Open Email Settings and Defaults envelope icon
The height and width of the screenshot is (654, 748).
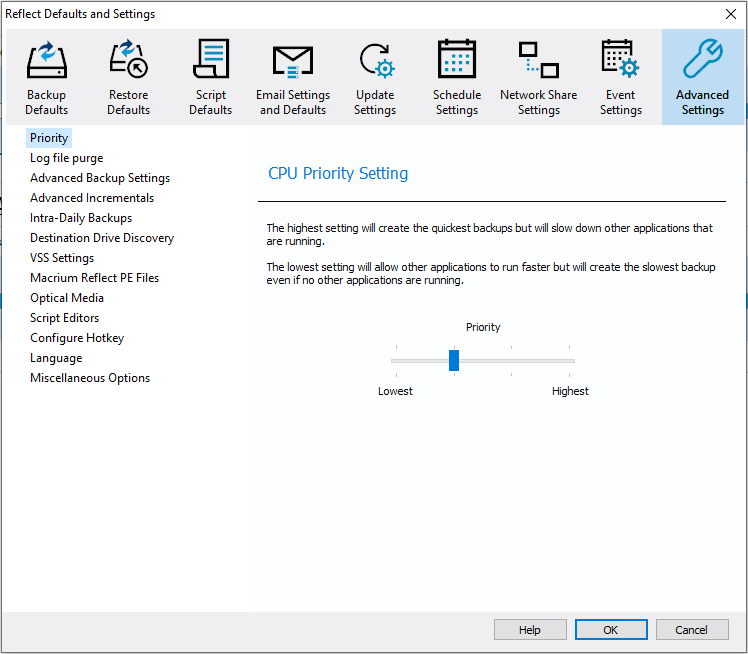click(x=292, y=62)
